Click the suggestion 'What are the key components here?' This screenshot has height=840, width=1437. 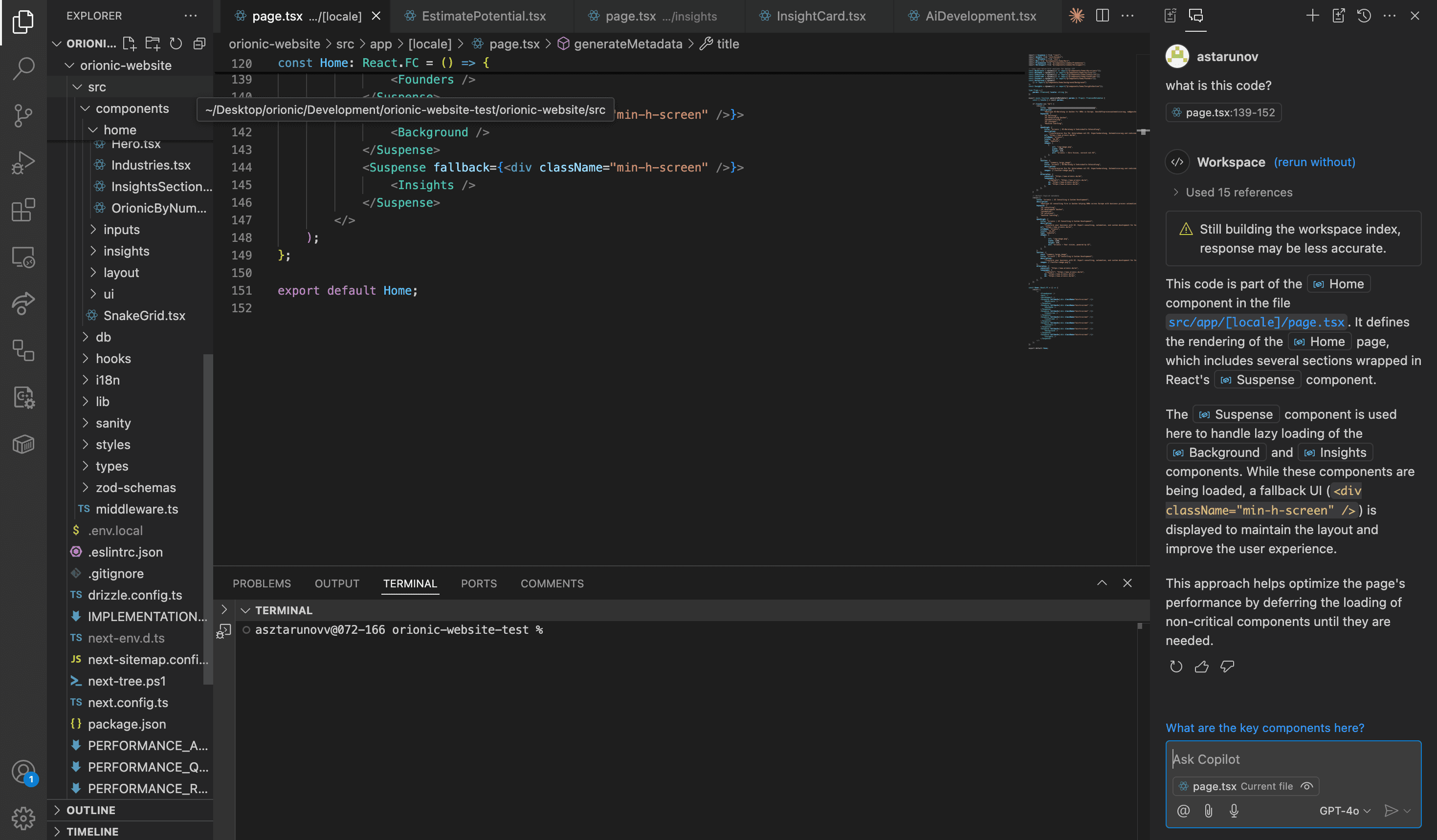(1265, 728)
